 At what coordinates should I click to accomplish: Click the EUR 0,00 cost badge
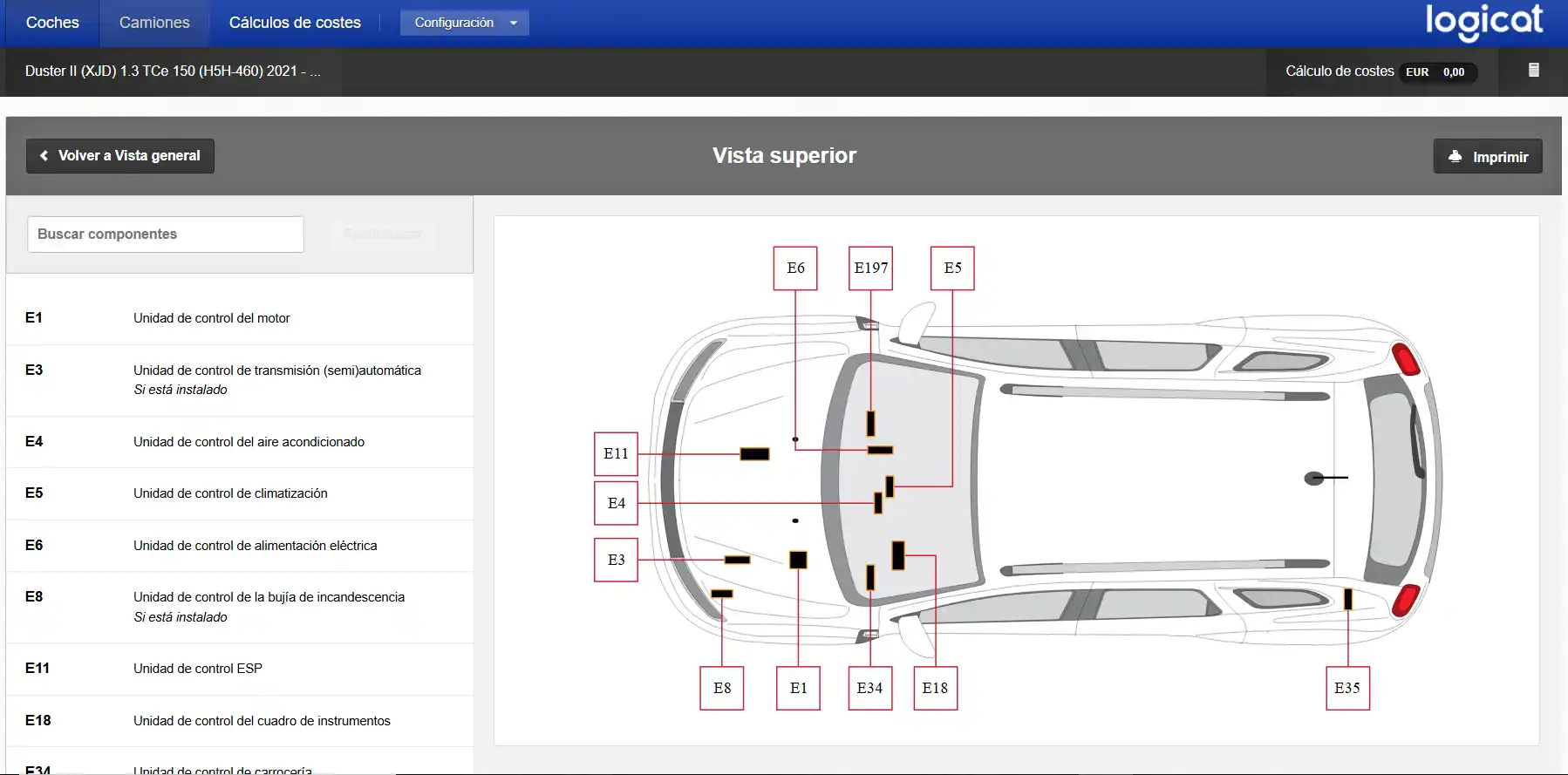point(1437,72)
